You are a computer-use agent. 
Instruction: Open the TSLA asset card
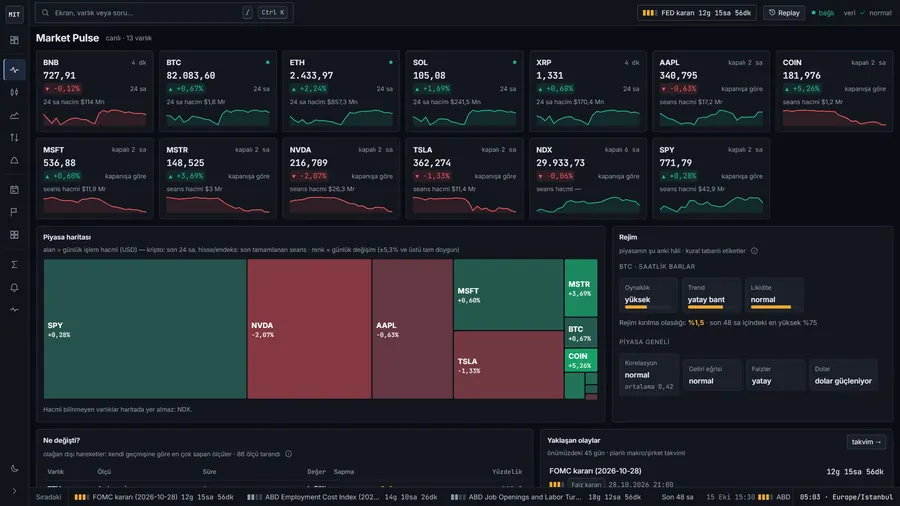(464, 178)
